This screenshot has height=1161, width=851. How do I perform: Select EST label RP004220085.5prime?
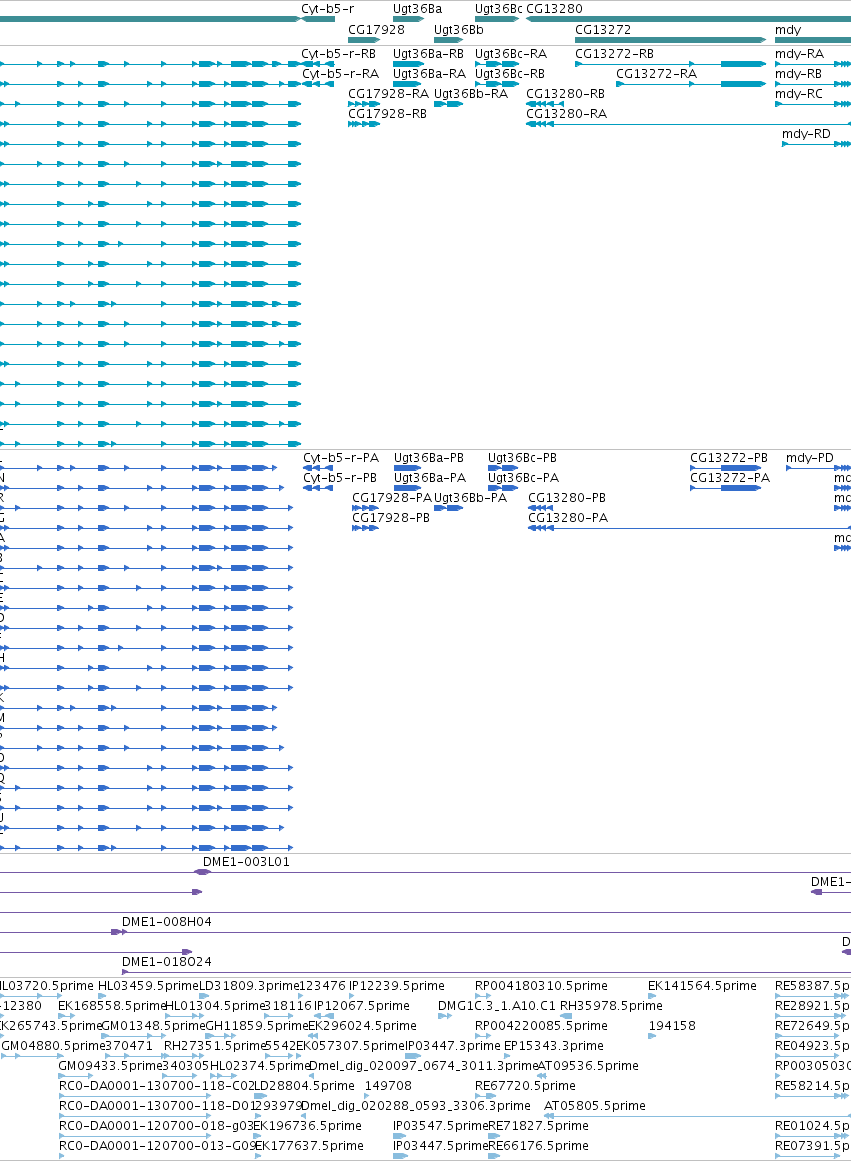click(541, 1026)
